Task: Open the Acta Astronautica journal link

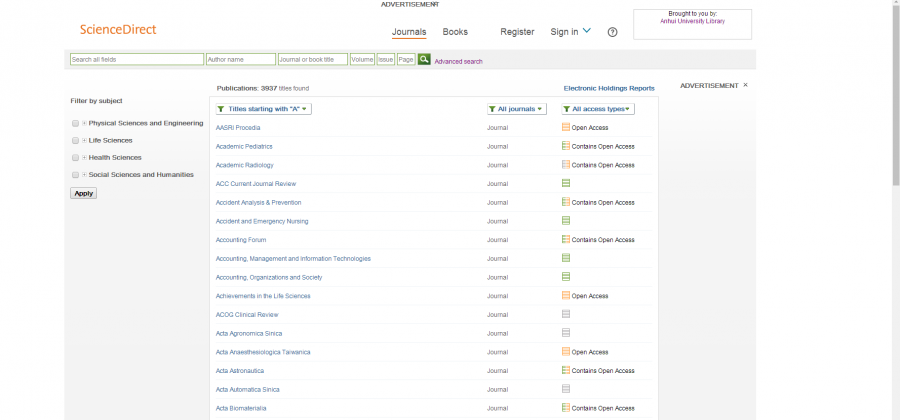Action: [240, 371]
